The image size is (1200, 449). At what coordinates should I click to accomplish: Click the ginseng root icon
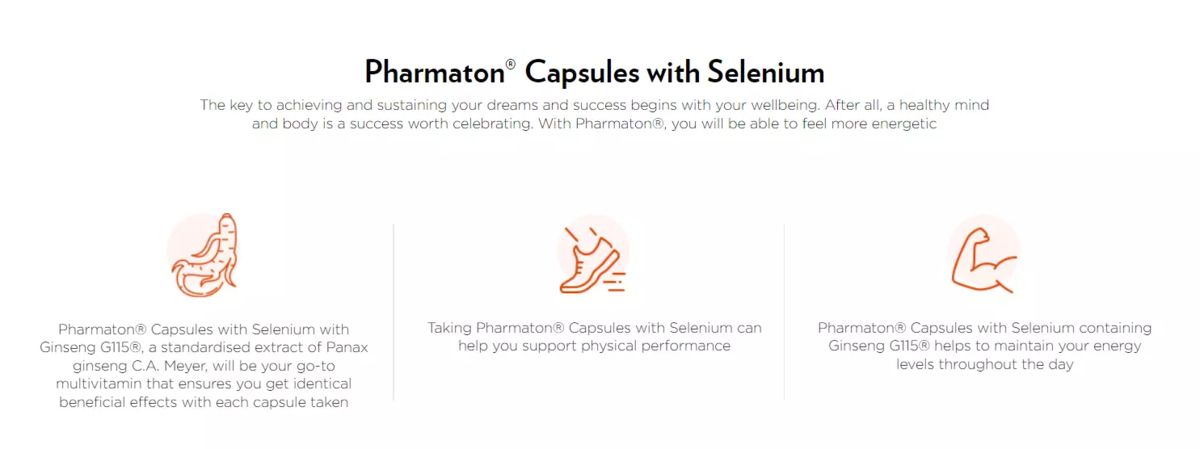click(203, 256)
